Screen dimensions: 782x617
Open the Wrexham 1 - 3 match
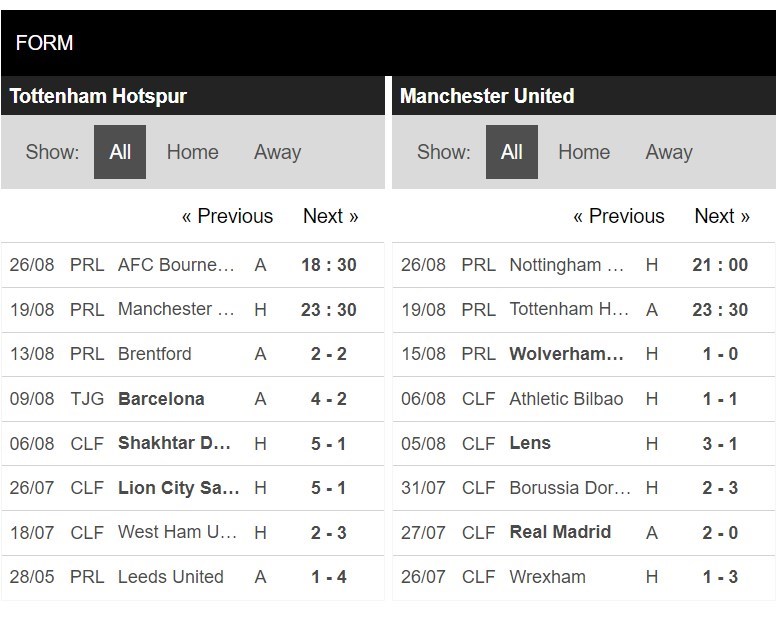point(584,577)
